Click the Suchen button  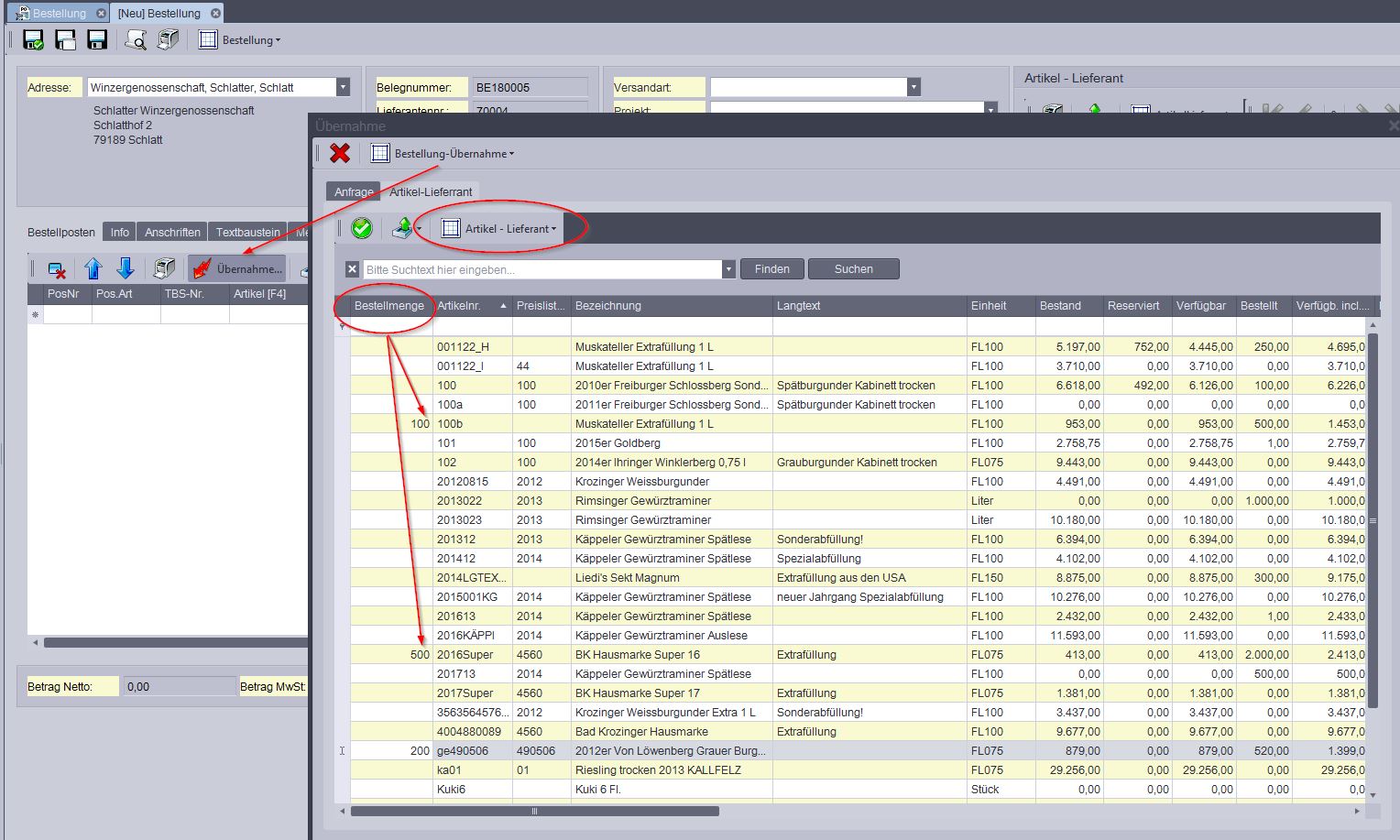click(x=854, y=268)
